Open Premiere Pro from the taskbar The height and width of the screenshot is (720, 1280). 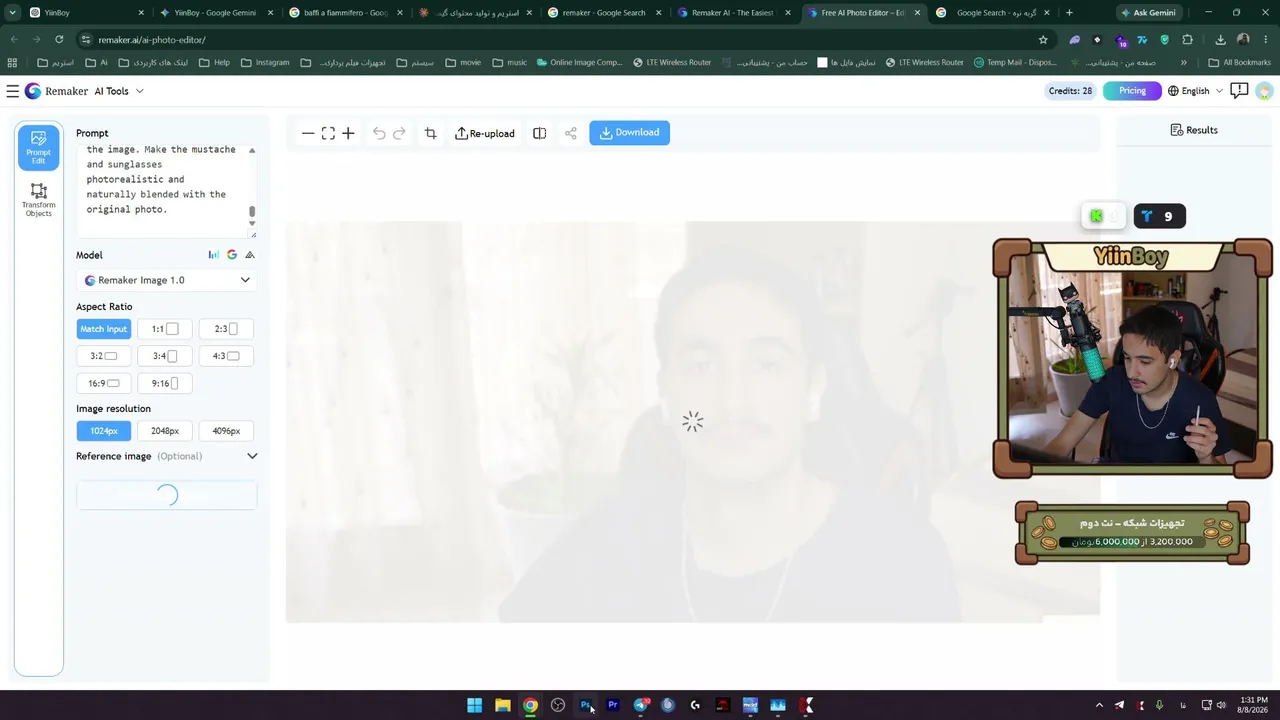[613, 705]
